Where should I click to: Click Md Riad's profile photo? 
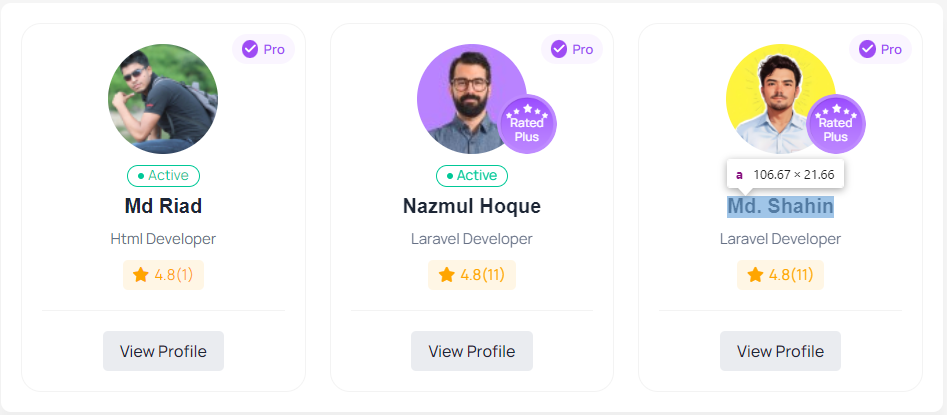[163, 98]
